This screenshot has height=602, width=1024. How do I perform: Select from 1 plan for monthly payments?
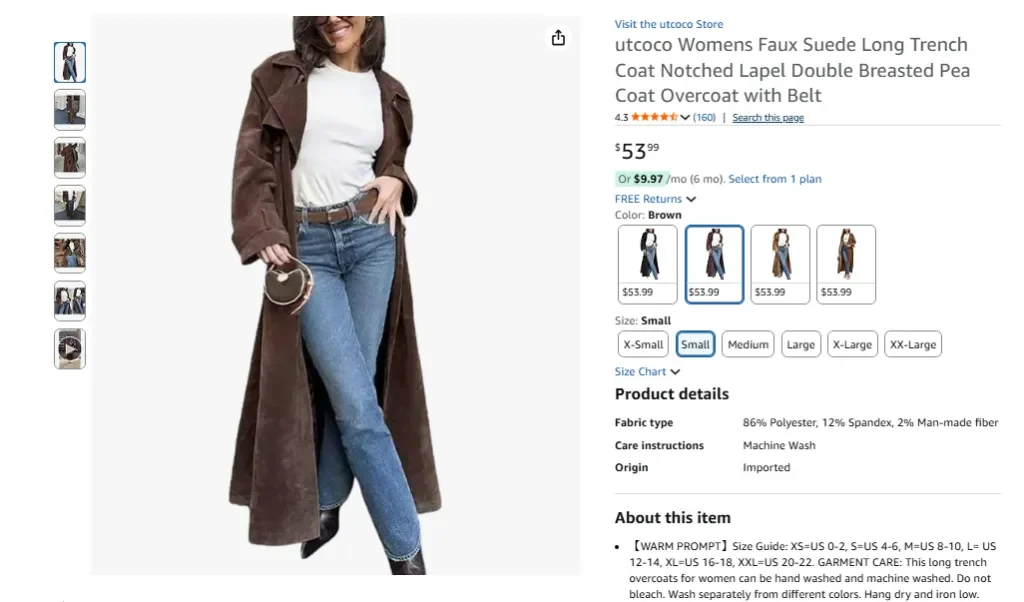tap(778, 180)
